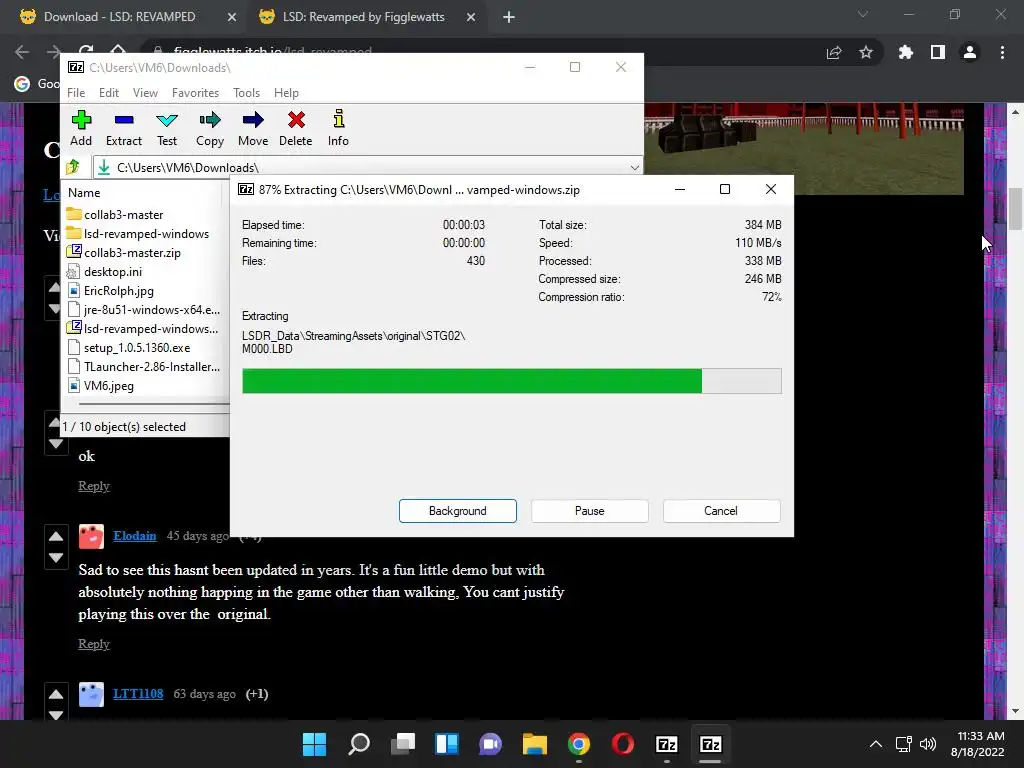1024x768 pixels.
Task: Open 7-Zip Tools menu
Action: pos(246,93)
